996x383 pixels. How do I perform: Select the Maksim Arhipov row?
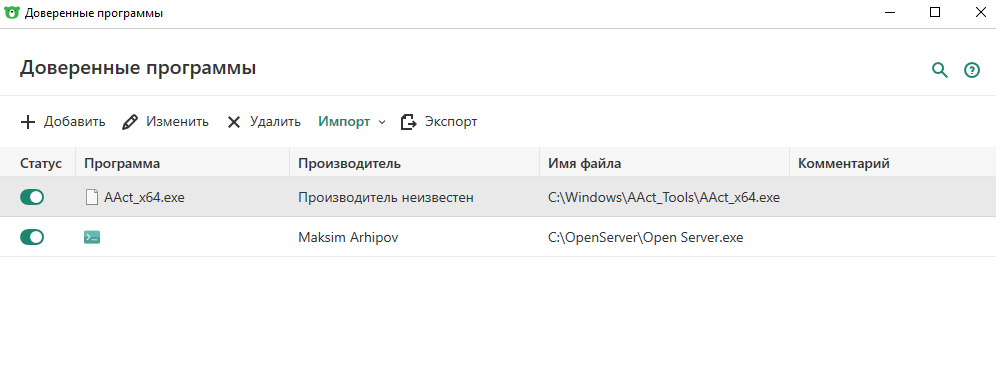tap(498, 238)
